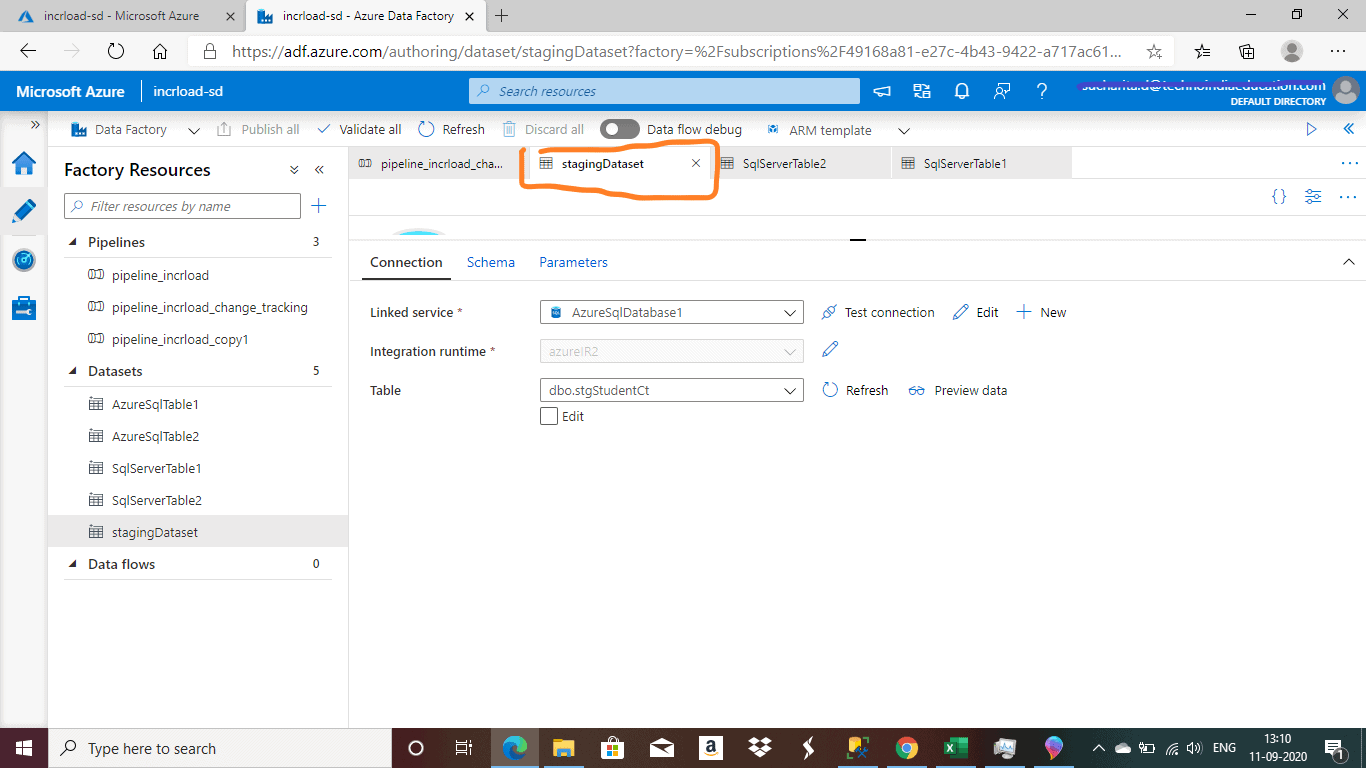Open the switch directory icon

[922, 91]
